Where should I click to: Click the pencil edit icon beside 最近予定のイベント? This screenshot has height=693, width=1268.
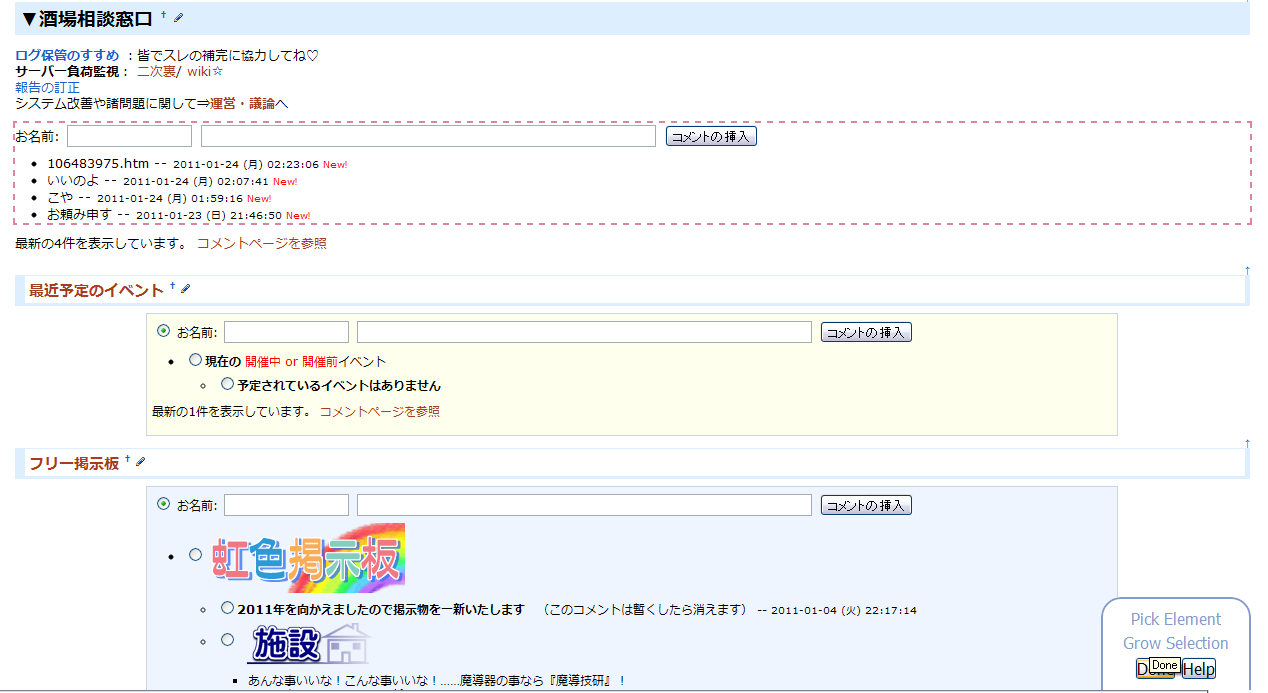[185, 290]
